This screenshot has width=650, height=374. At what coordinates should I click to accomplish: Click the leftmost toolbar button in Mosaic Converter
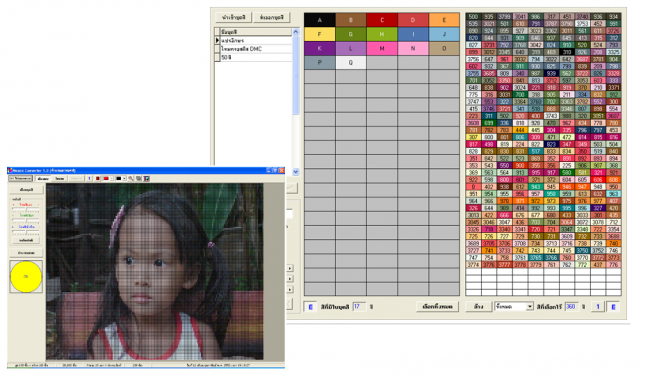click(x=21, y=178)
